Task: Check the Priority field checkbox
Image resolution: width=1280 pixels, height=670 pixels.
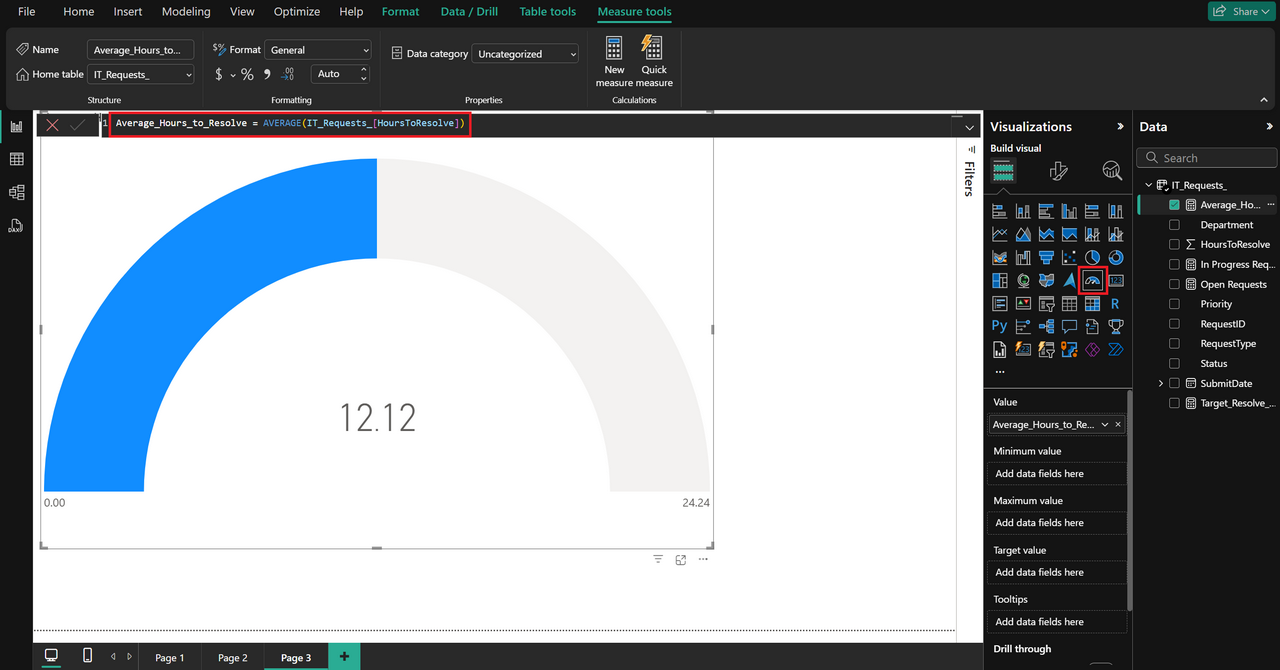Action: (1175, 304)
